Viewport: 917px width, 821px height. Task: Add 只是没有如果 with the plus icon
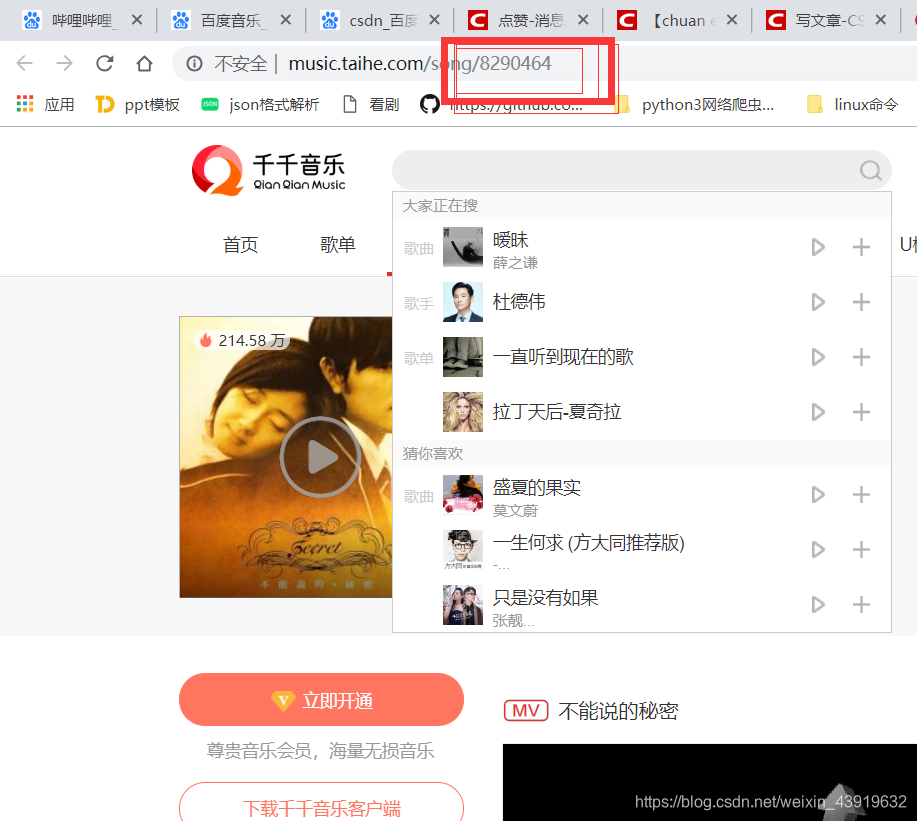coord(861,605)
